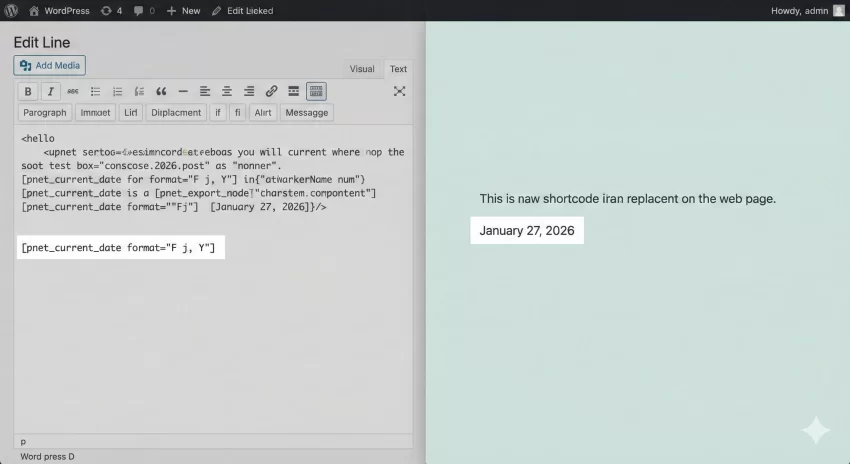The image size is (850, 464).
Task: Click the fi quicktag button
Action: pos(237,113)
